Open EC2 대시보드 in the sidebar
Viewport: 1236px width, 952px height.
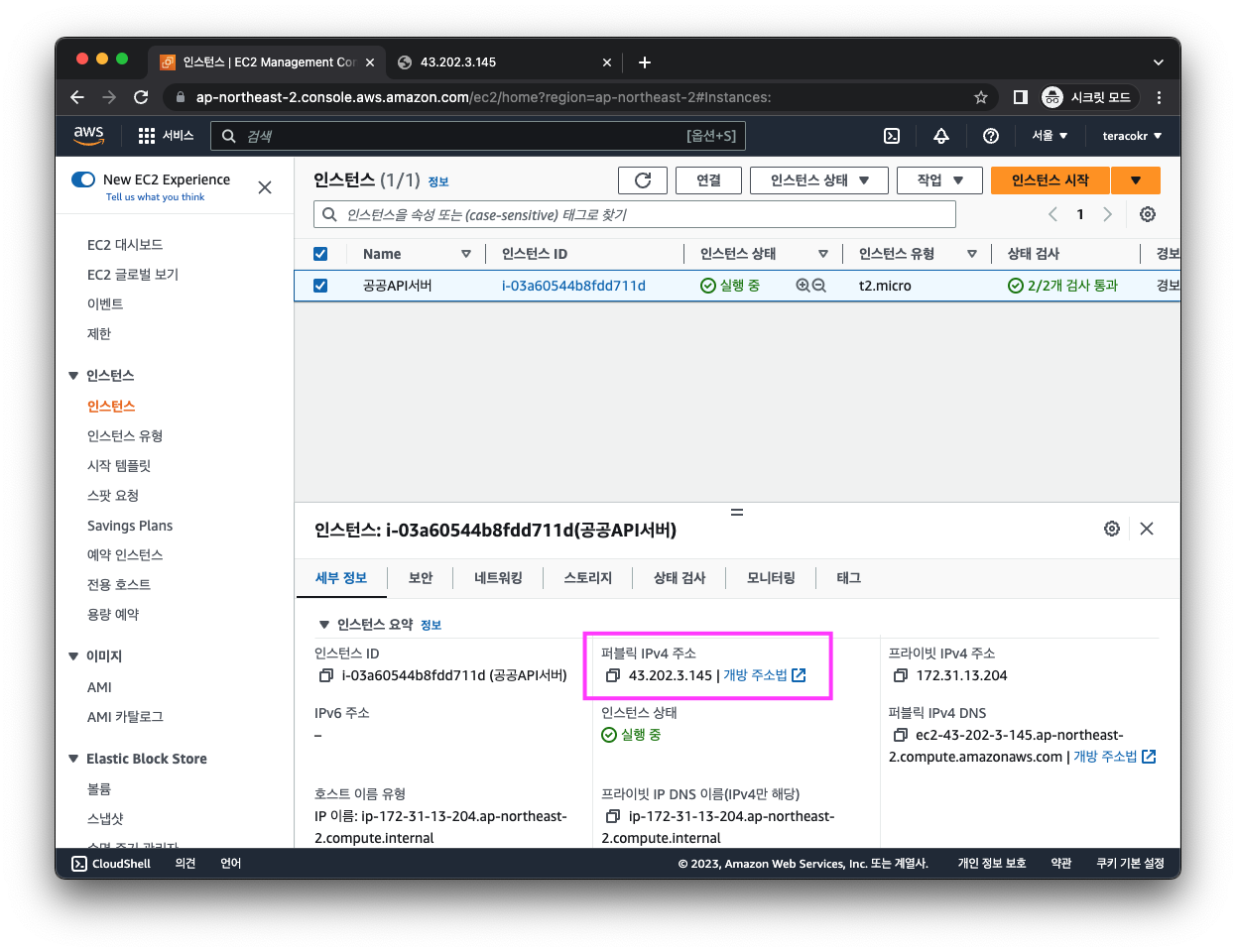[125, 245]
